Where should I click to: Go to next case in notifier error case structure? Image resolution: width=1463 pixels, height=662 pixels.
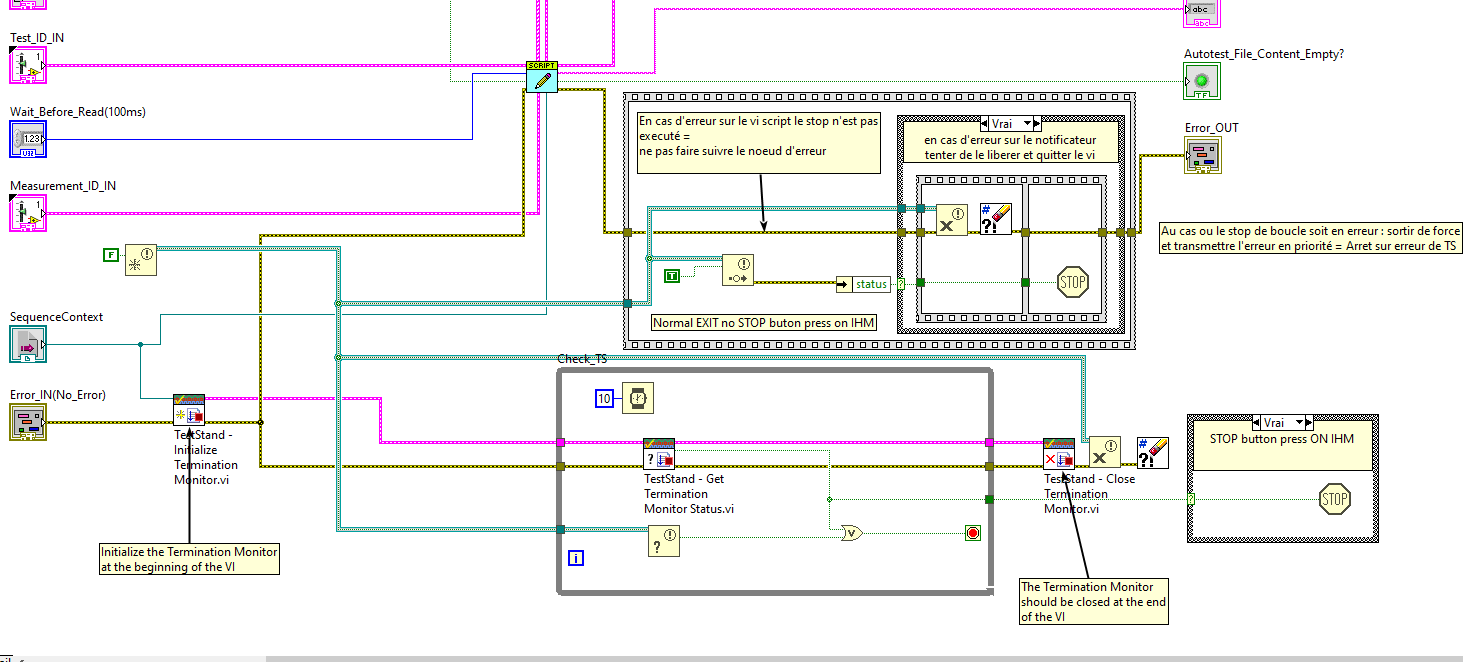point(1037,124)
